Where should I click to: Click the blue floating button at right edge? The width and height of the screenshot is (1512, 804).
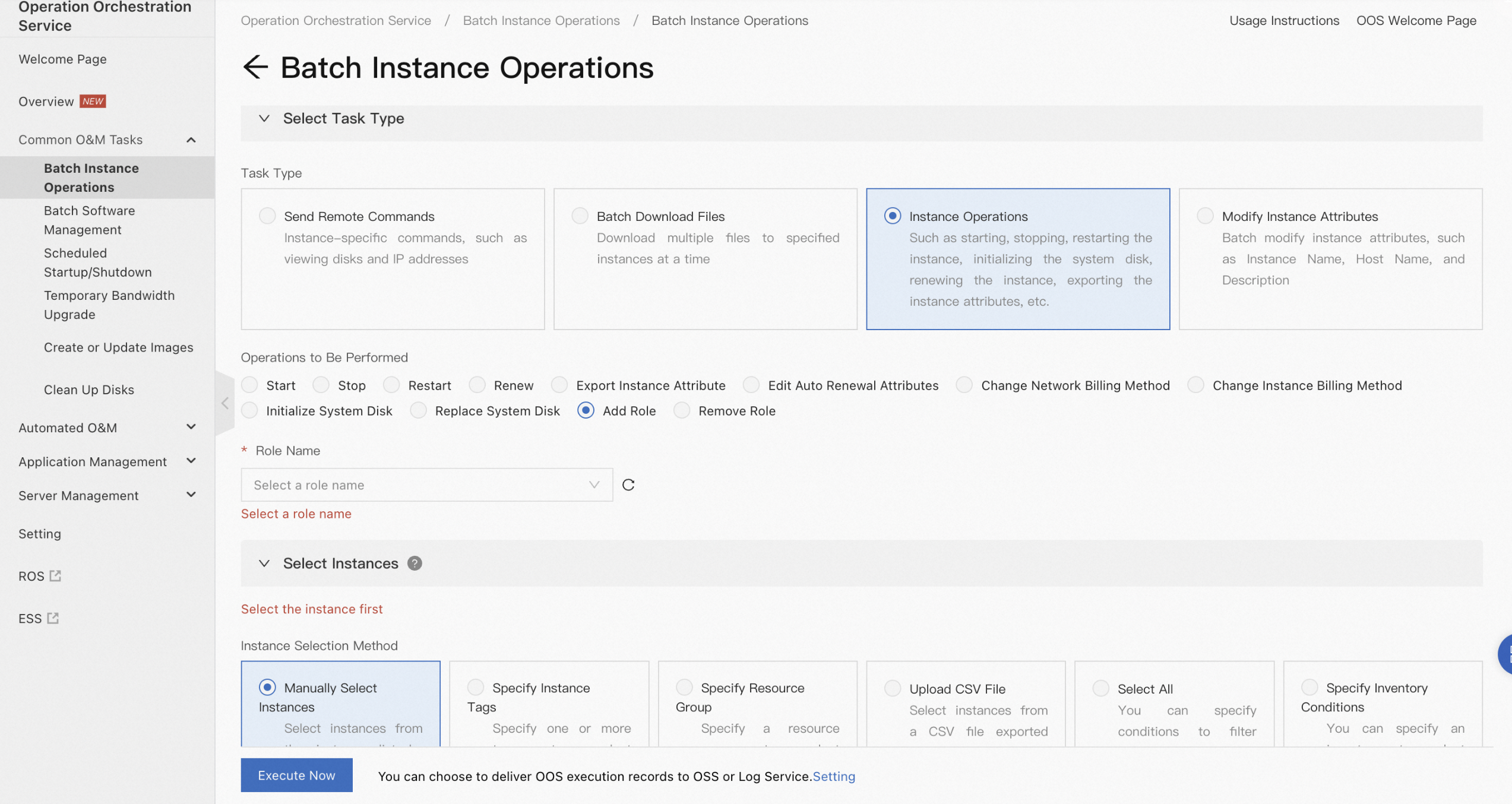tap(1505, 654)
